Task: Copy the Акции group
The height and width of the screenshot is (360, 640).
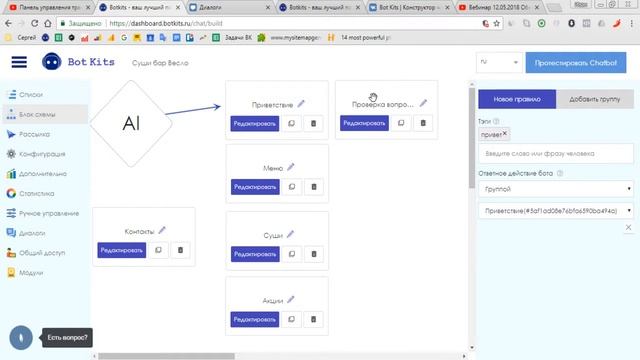Action: (x=291, y=319)
